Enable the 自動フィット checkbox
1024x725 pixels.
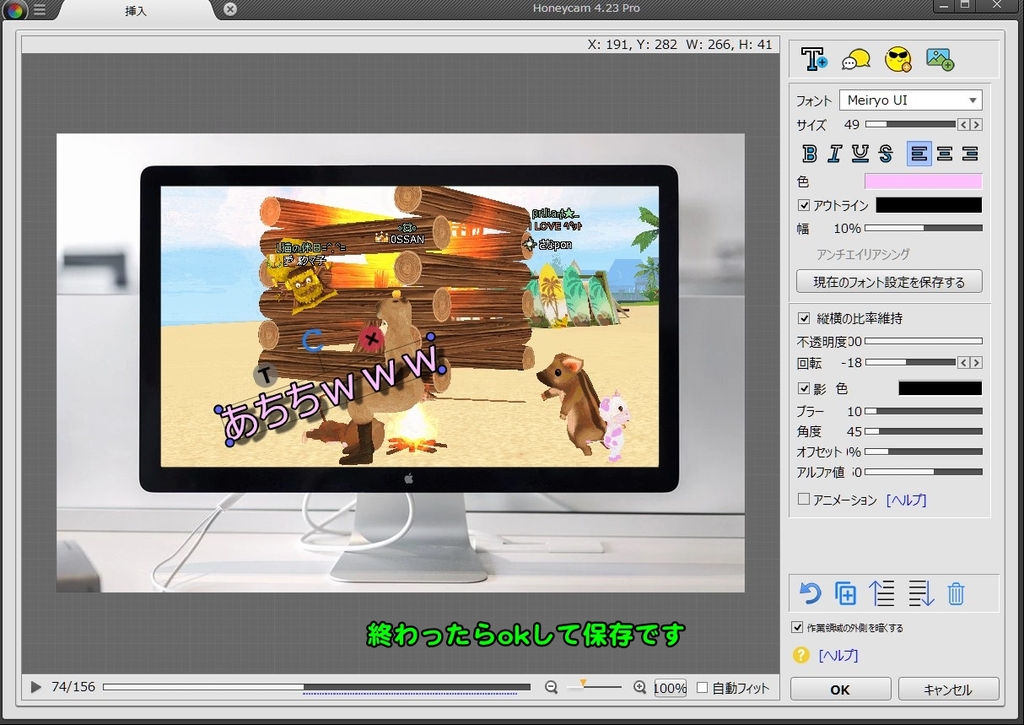pyautogui.click(x=702, y=687)
